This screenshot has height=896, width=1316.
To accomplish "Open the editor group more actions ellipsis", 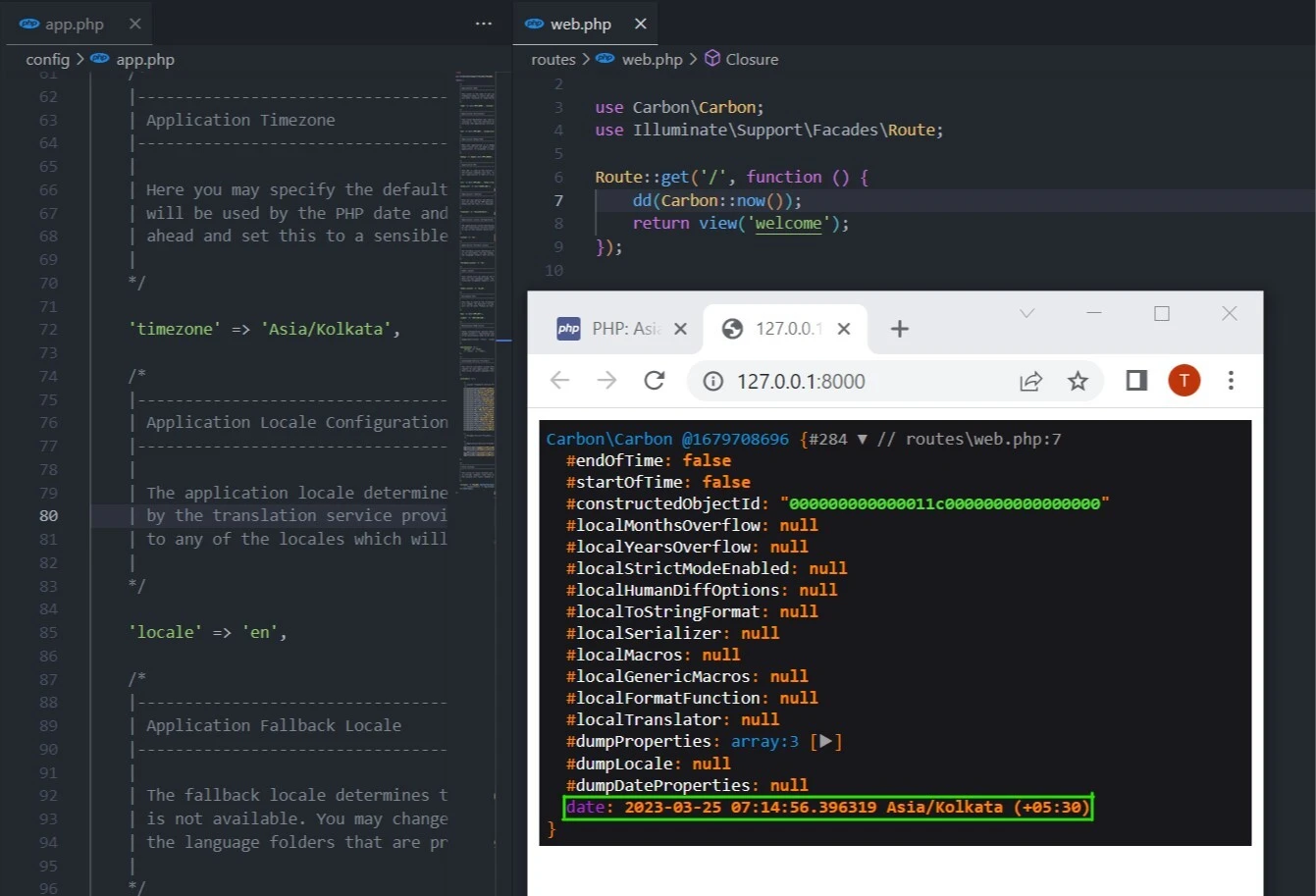I will click(484, 24).
